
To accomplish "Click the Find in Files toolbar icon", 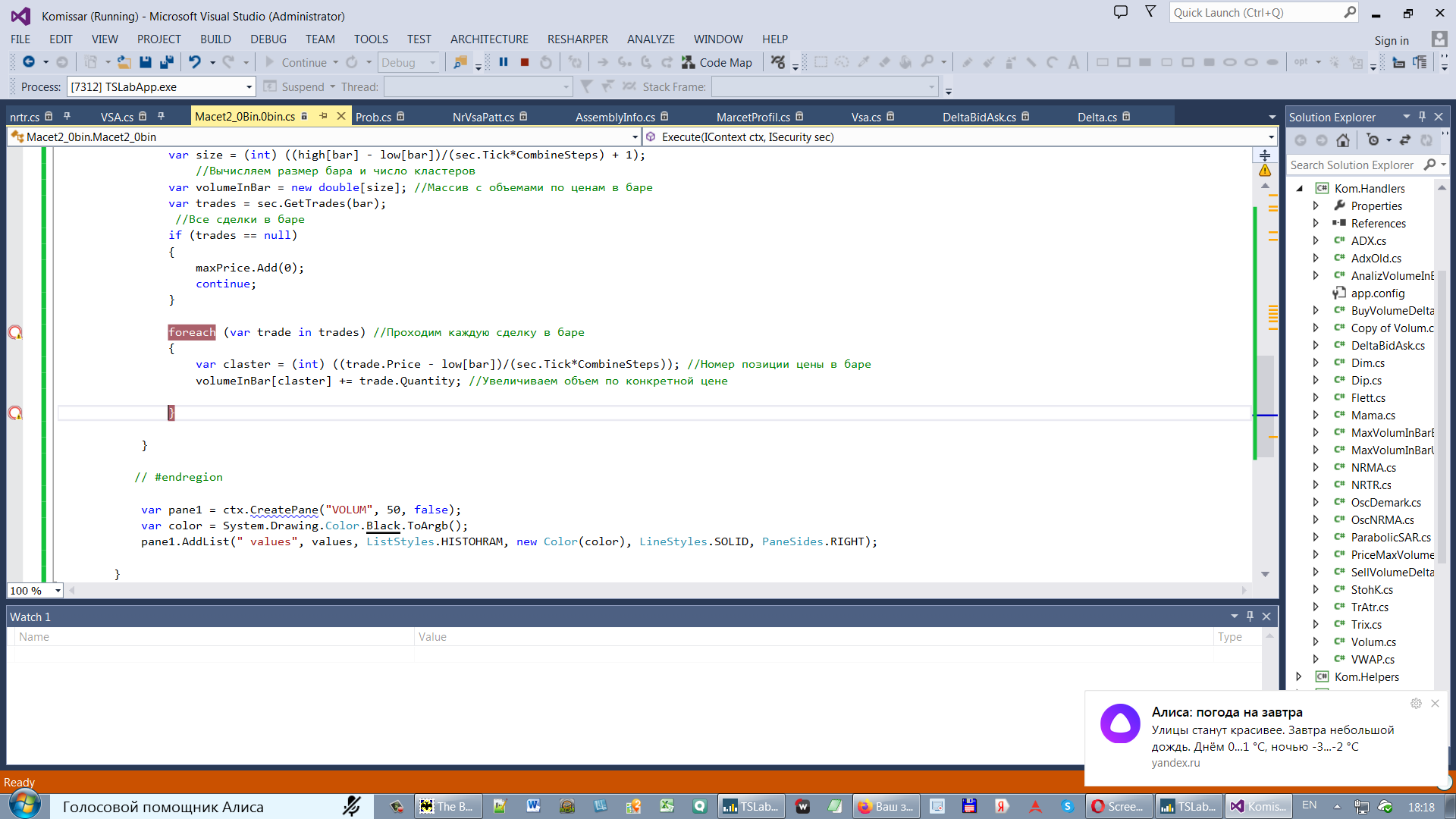I will pos(460,62).
